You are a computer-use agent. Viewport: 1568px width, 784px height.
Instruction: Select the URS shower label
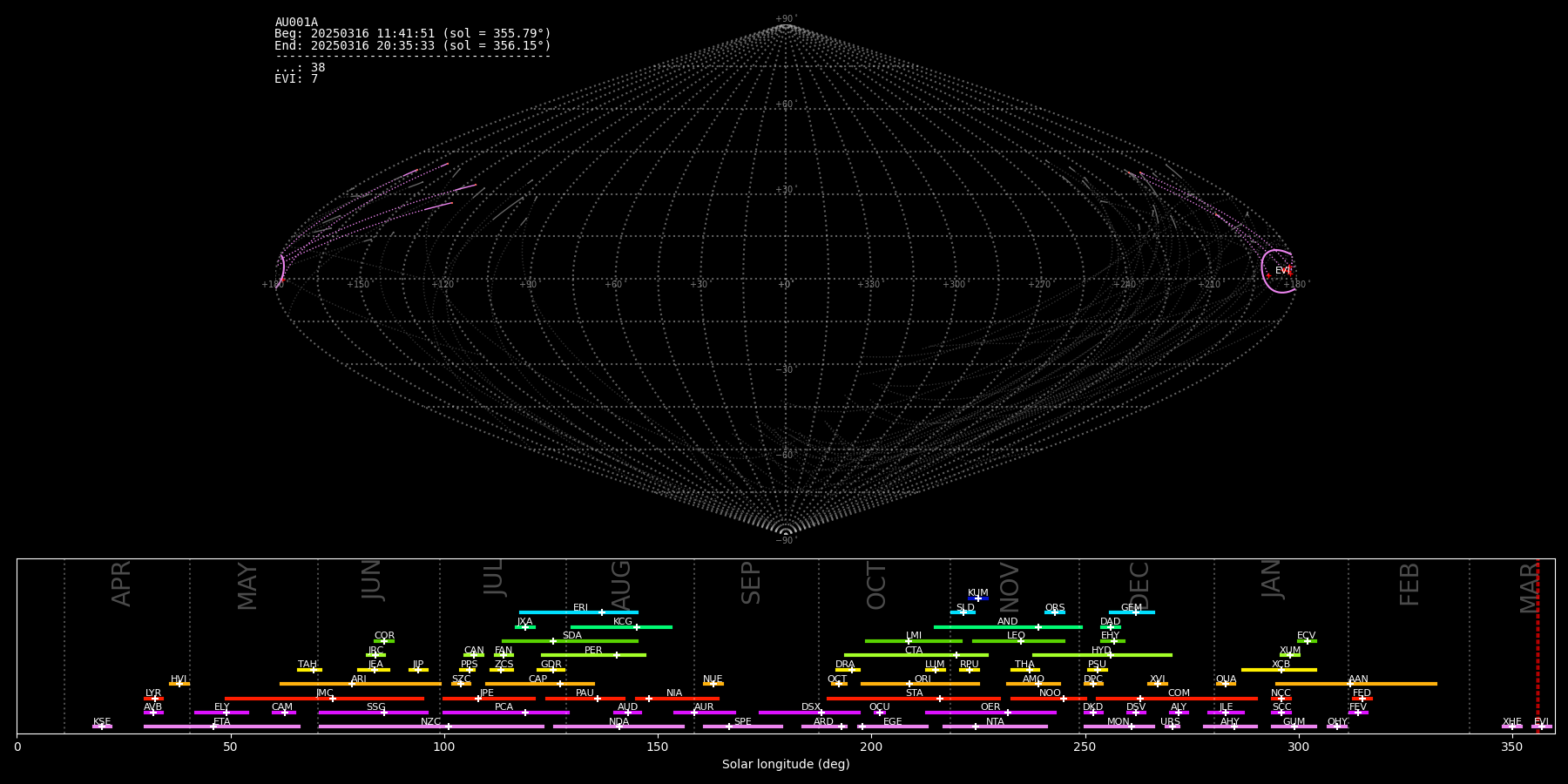click(1170, 722)
